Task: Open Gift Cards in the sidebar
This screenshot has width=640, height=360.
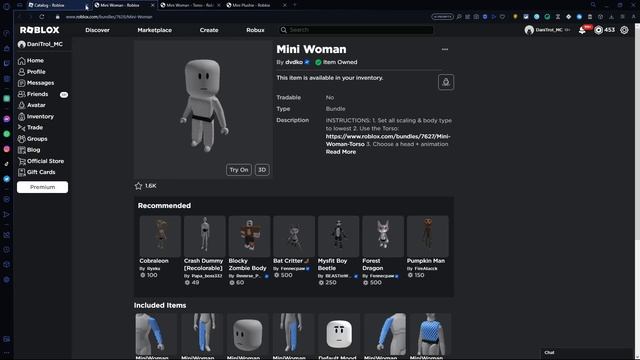Action: point(36,172)
